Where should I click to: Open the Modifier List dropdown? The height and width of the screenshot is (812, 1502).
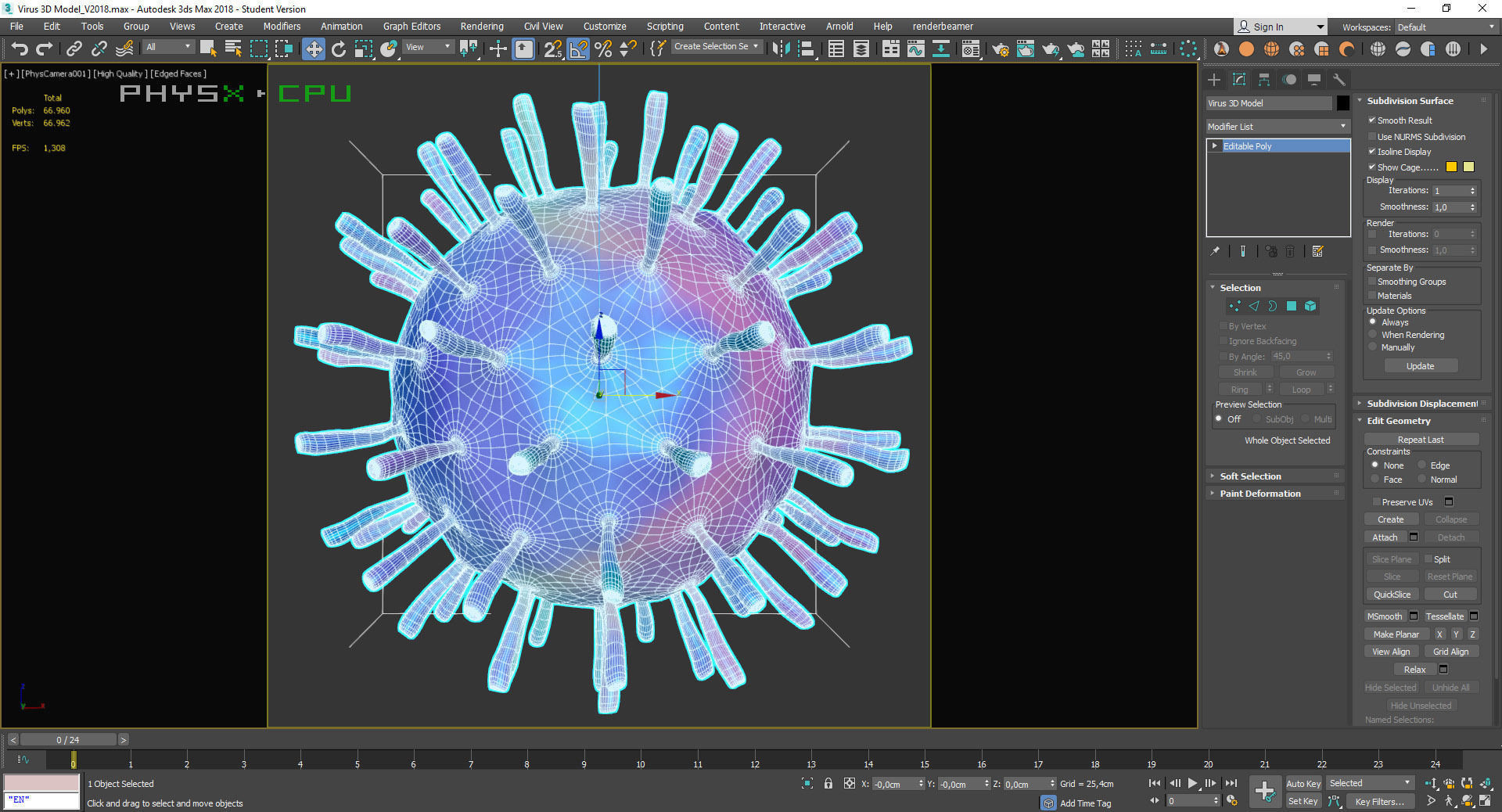coord(1278,127)
